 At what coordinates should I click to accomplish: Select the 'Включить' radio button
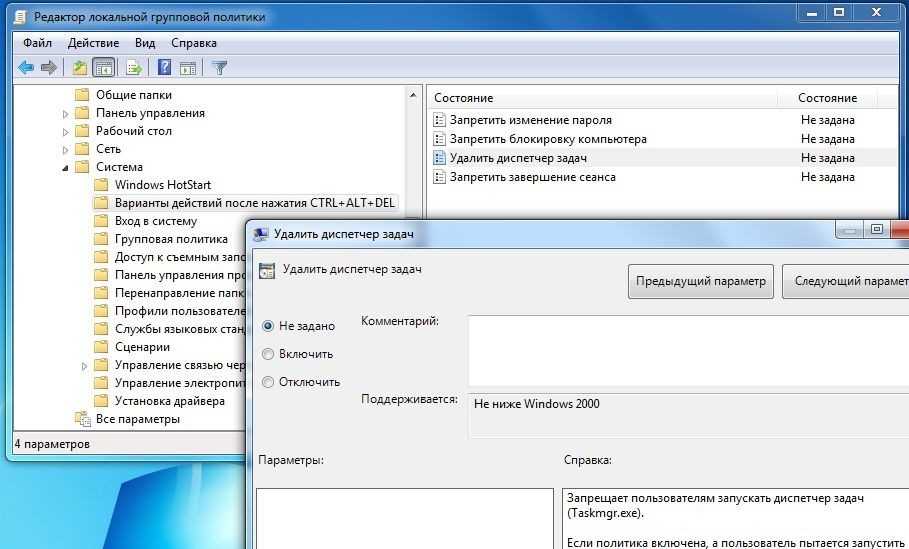click(268, 354)
